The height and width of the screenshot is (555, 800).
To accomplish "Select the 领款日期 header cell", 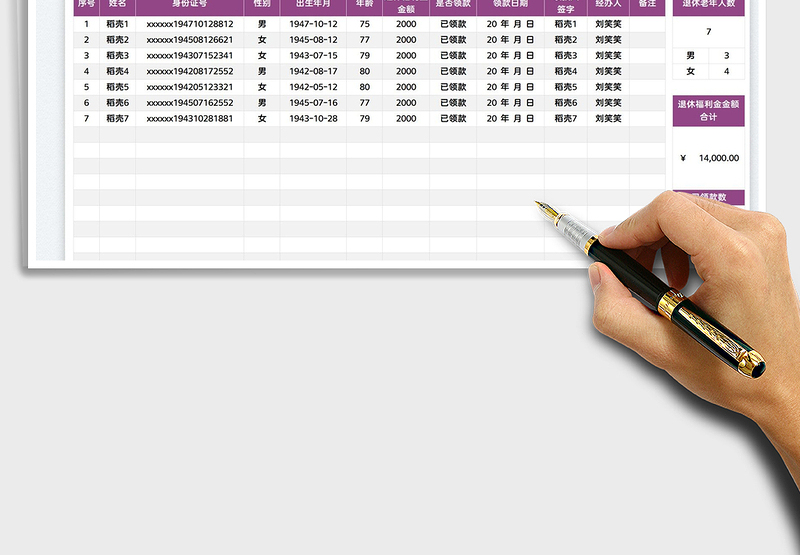I will (x=510, y=5).
